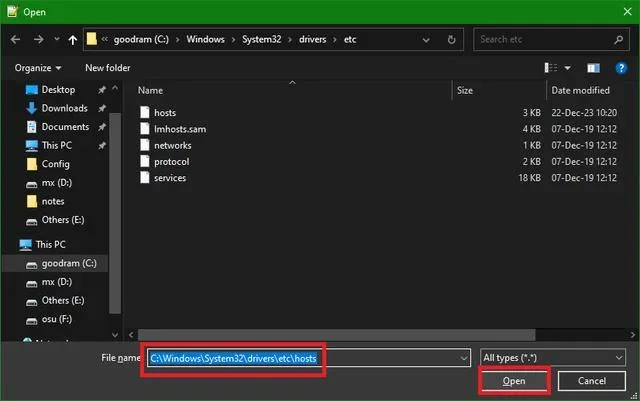This screenshot has height=401, width=640.
Task: Select the lmhosts.sam file
Action: pyautogui.click(x=179, y=129)
